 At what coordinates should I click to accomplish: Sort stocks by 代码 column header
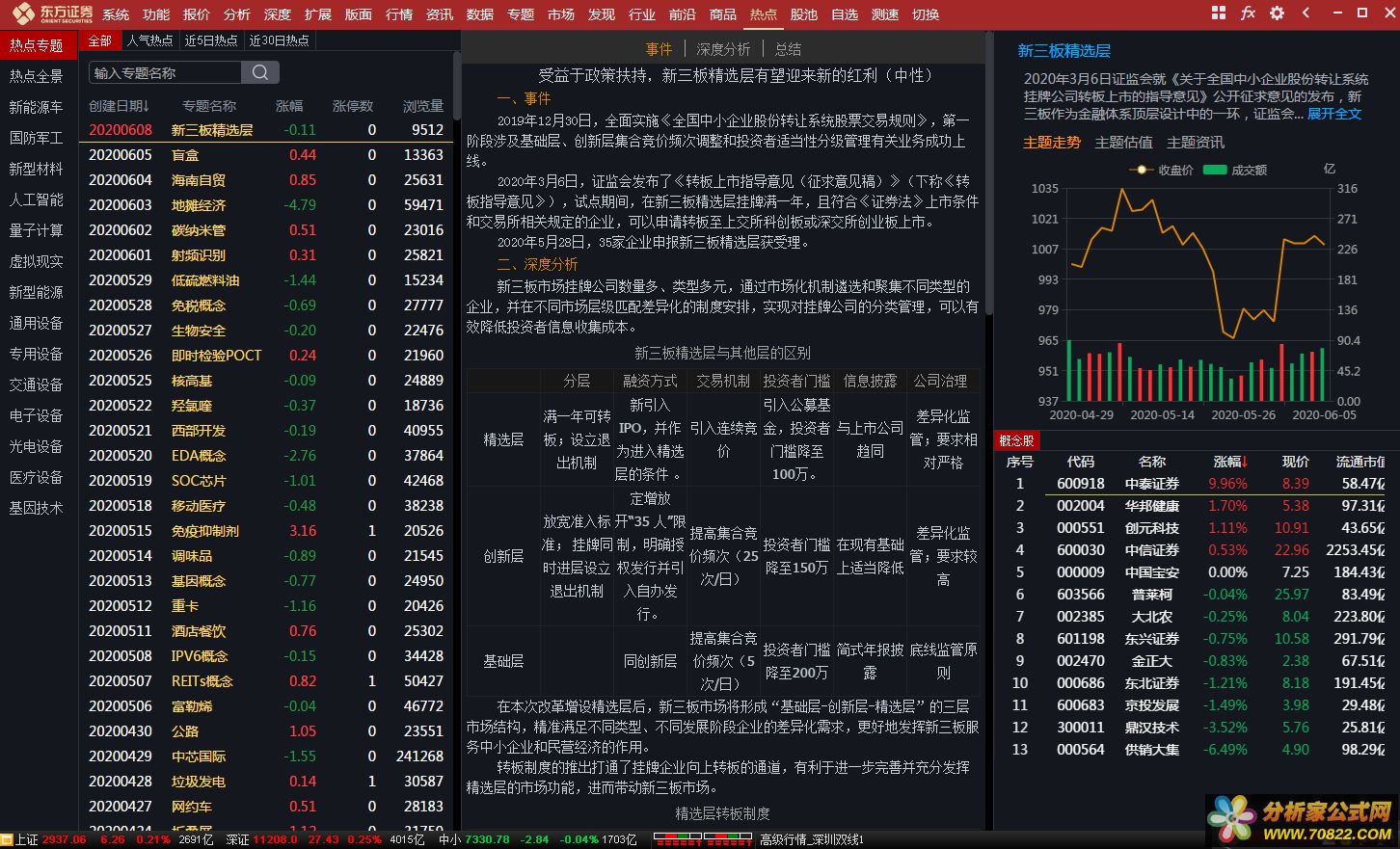coord(1081,462)
